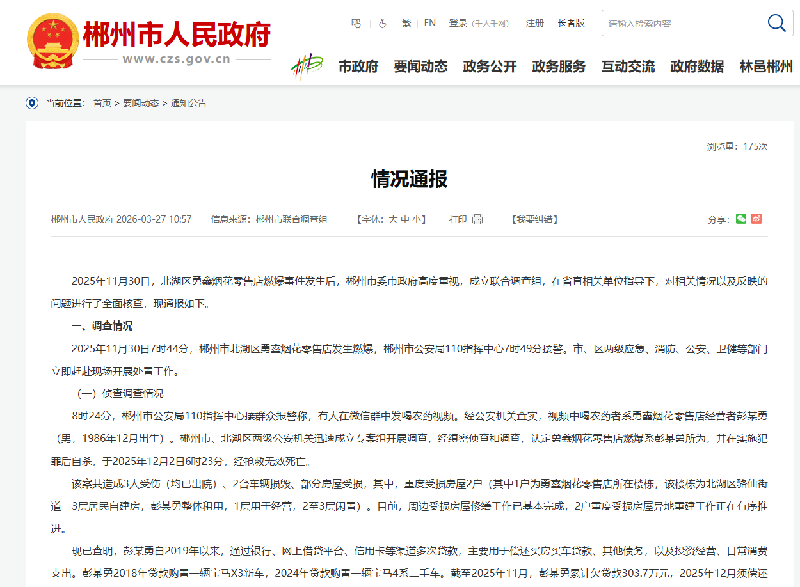Set font size to small (小)
Viewport: 800px width, 587px height.
[x=417, y=218]
